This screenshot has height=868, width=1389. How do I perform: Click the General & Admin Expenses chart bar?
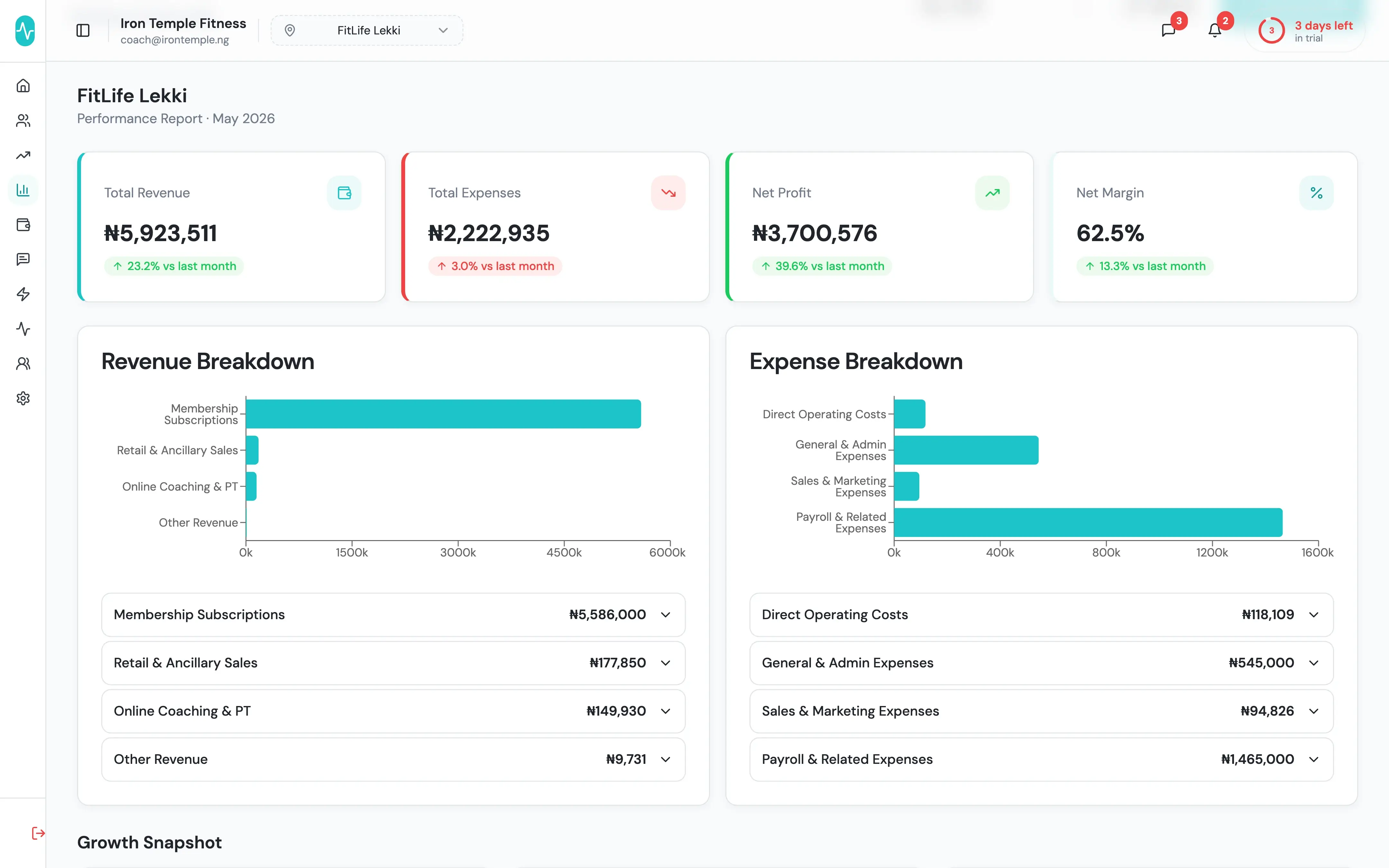click(967, 450)
